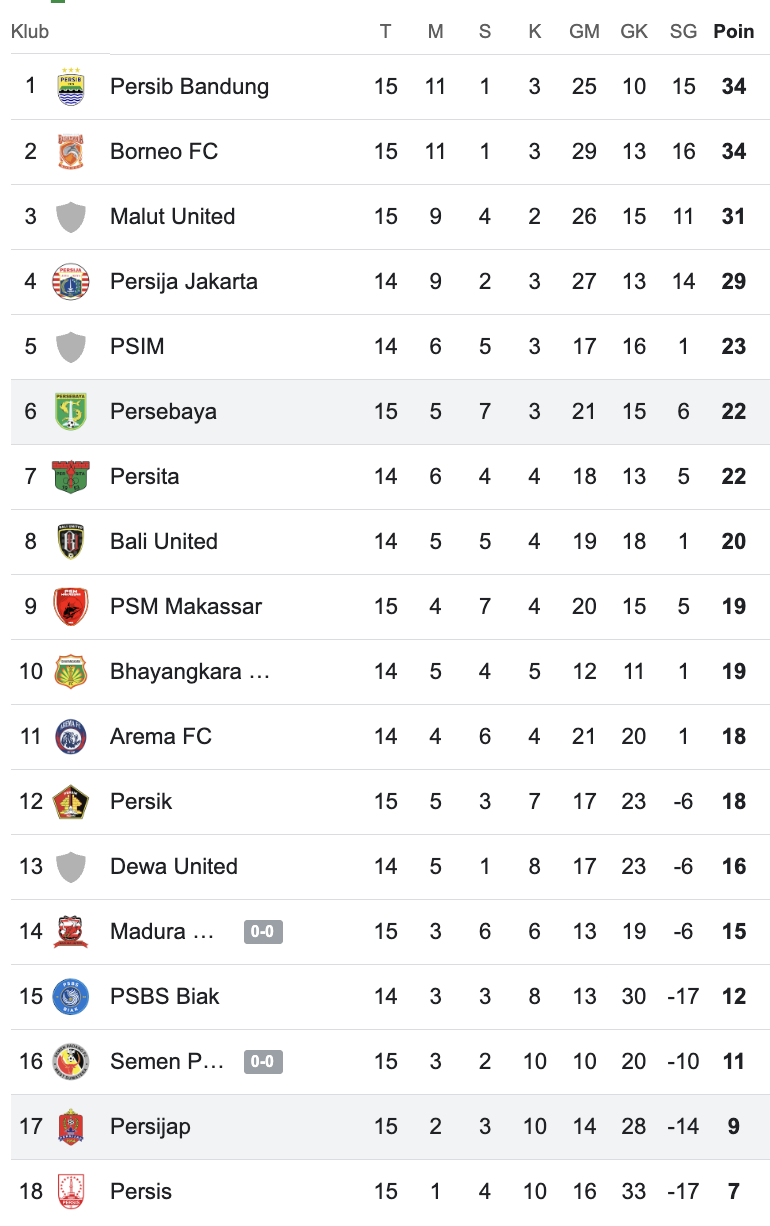The width and height of the screenshot is (770, 1226).
Task: Select the Bhayangkara team name
Action: point(190,672)
